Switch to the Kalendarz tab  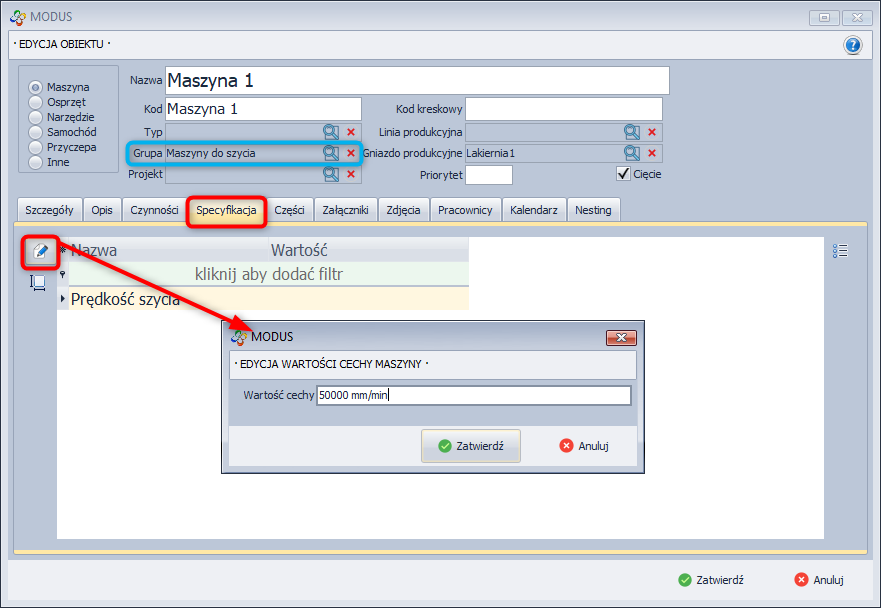tap(534, 210)
